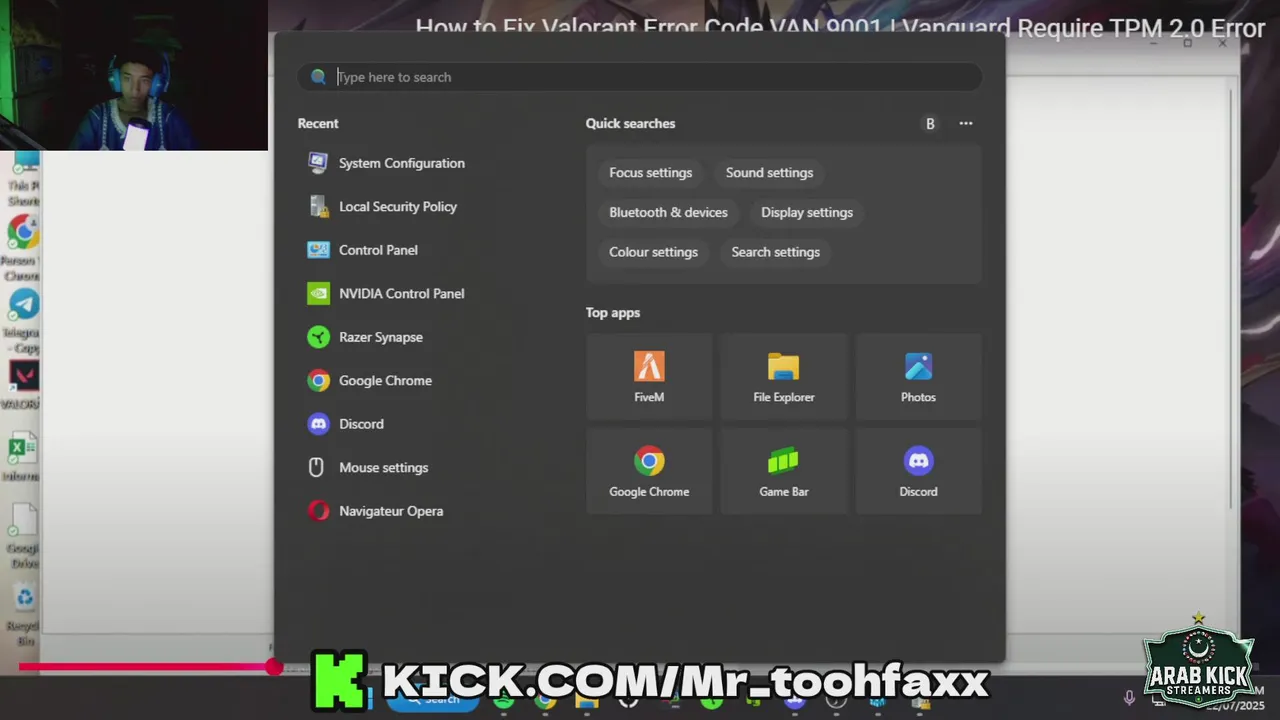Click the red video progress bar handle
Viewport: 1280px width, 720px height.
(x=273, y=667)
